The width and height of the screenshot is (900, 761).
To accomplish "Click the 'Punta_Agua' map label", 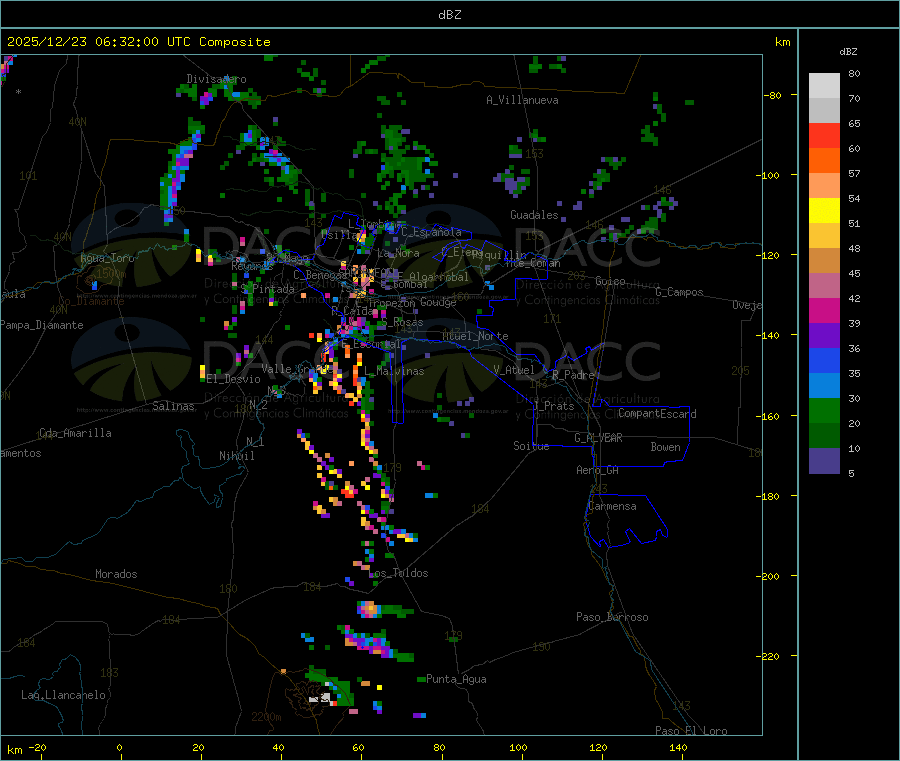I will pyautogui.click(x=456, y=680).
